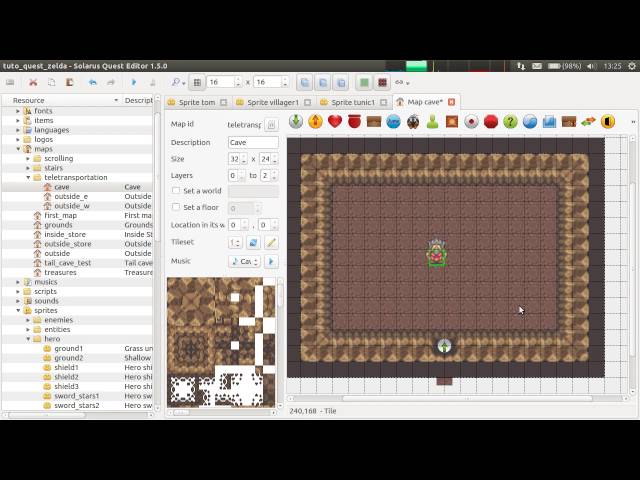The width and height of the screenshot is (640, 480).
Task: Switch to the Sprite tom tab
Action: pos(197,102)
